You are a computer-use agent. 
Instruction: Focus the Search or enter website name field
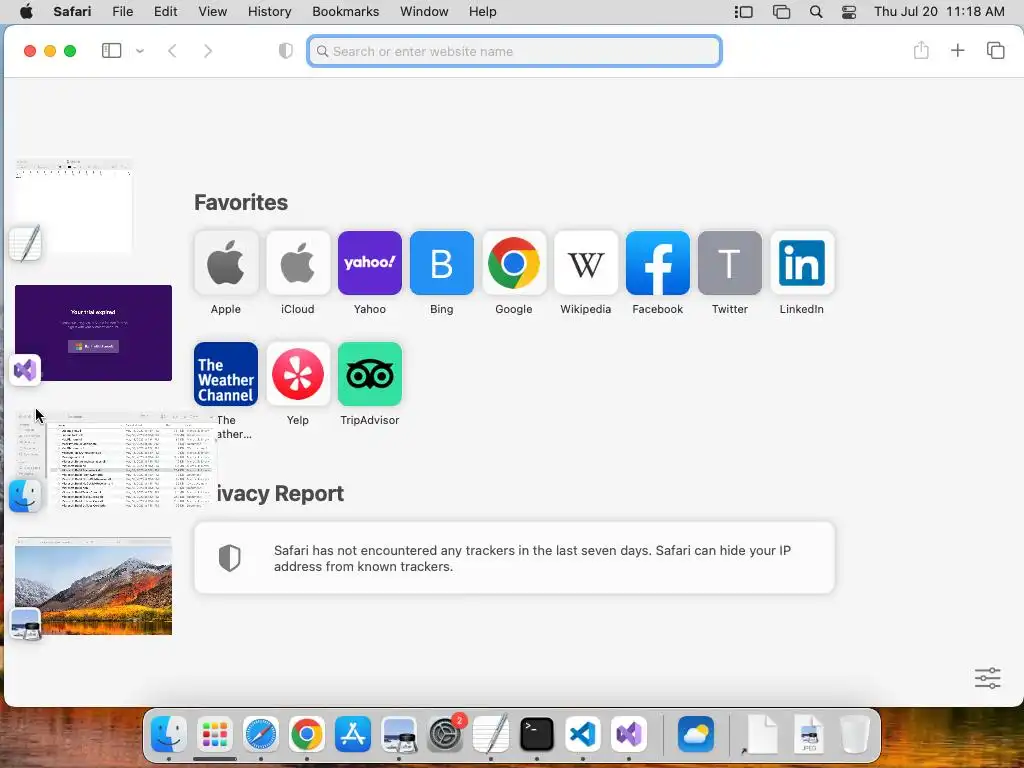pos(514,51)
